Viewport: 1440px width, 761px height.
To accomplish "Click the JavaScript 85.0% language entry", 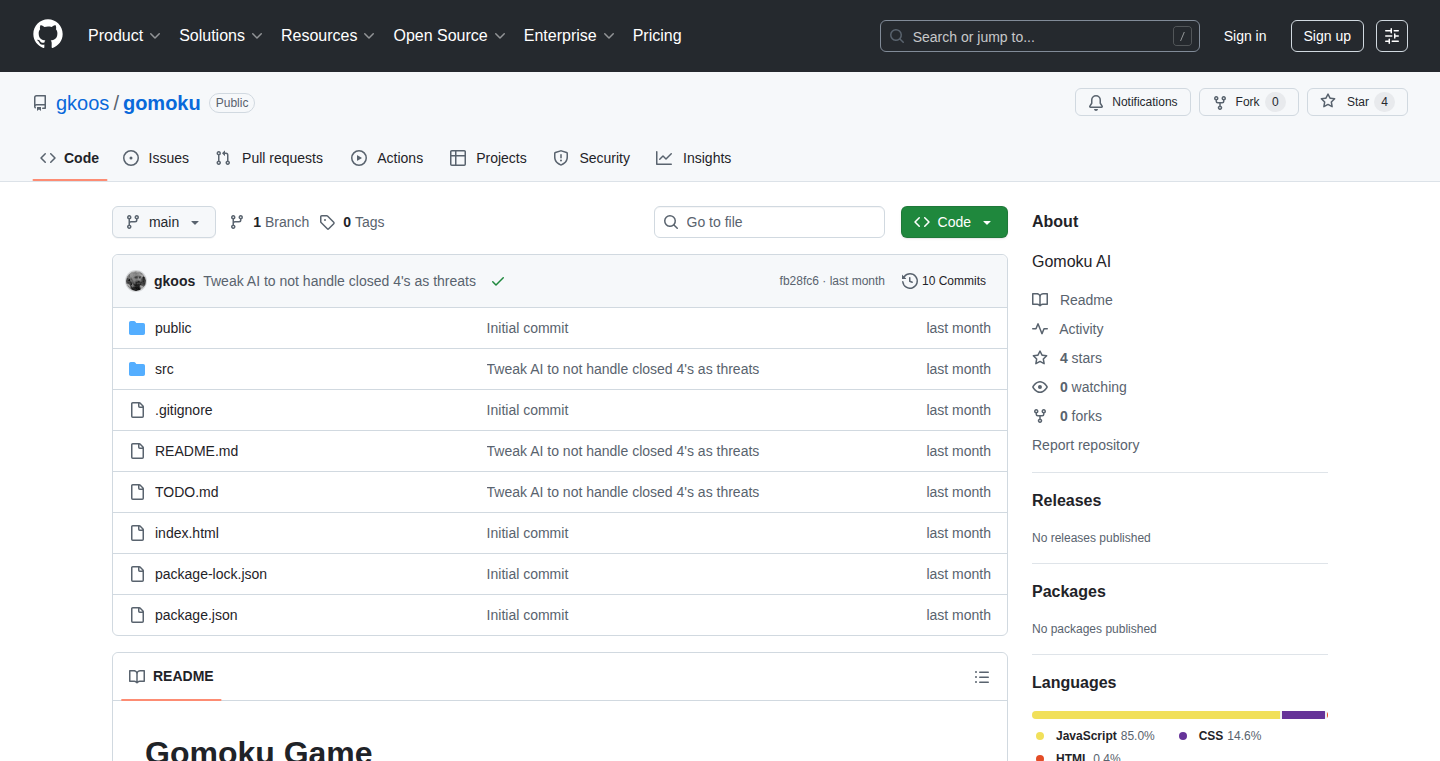I will [x=1095, y=736].
